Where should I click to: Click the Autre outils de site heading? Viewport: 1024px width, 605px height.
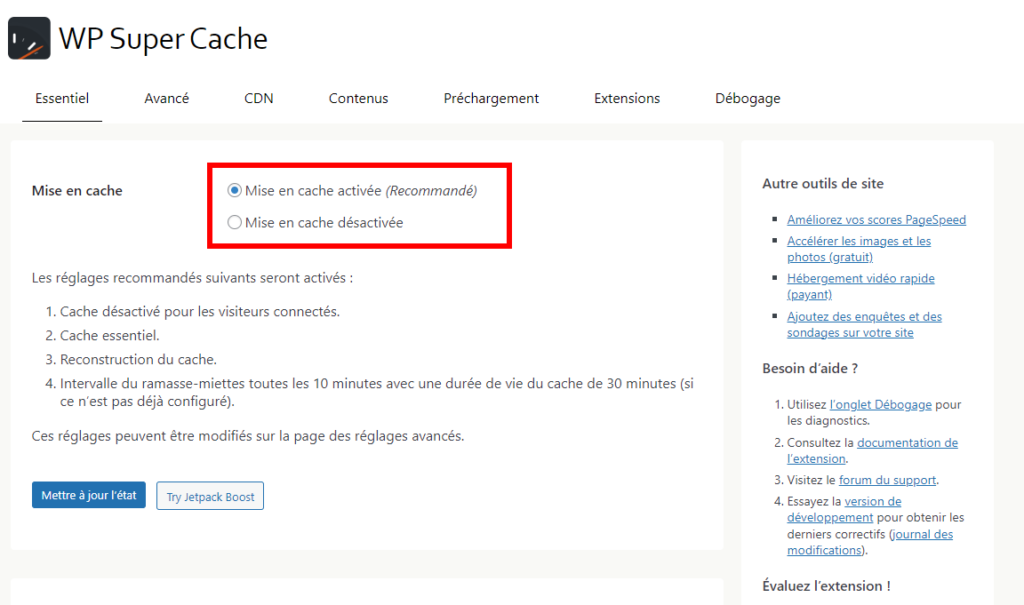point(823,184)
